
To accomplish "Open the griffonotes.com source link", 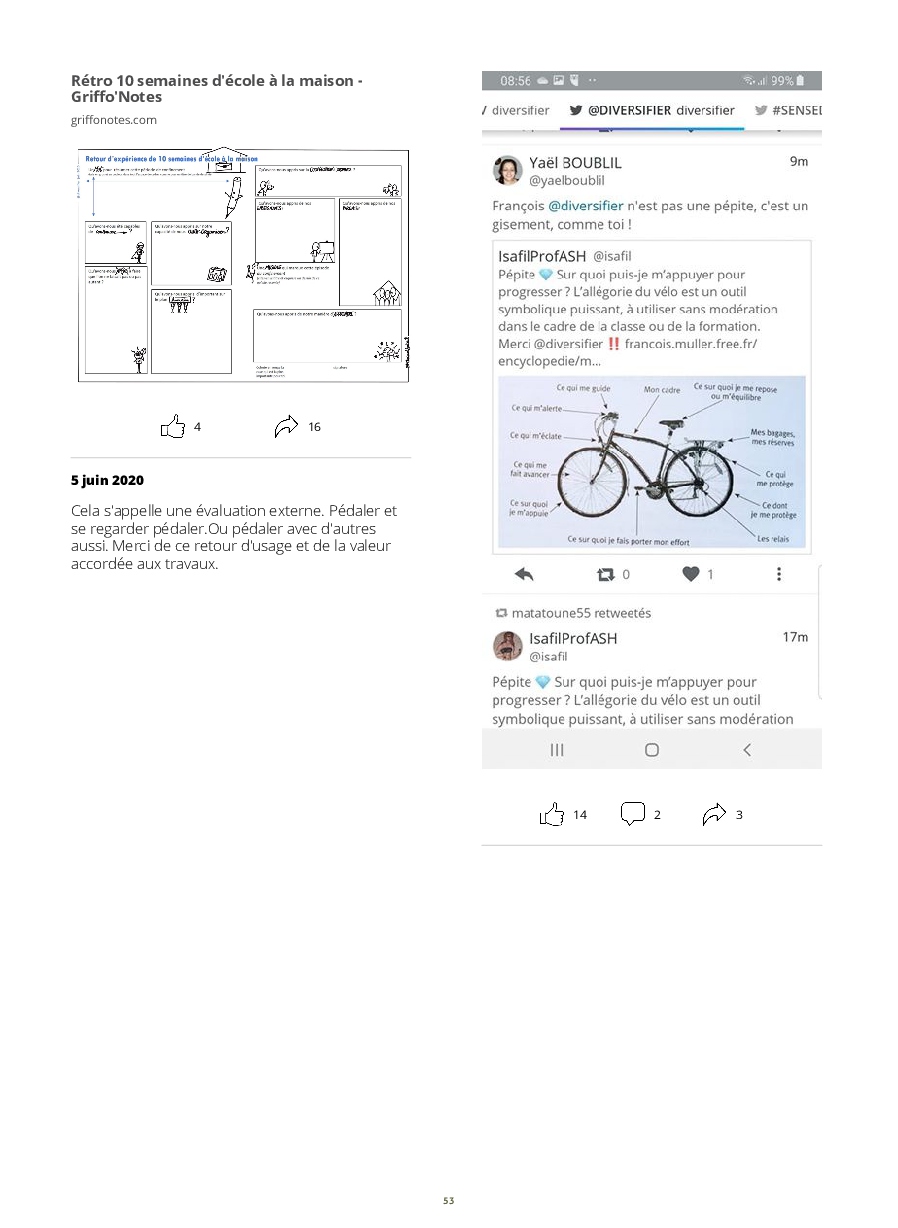I will (114, 120).
